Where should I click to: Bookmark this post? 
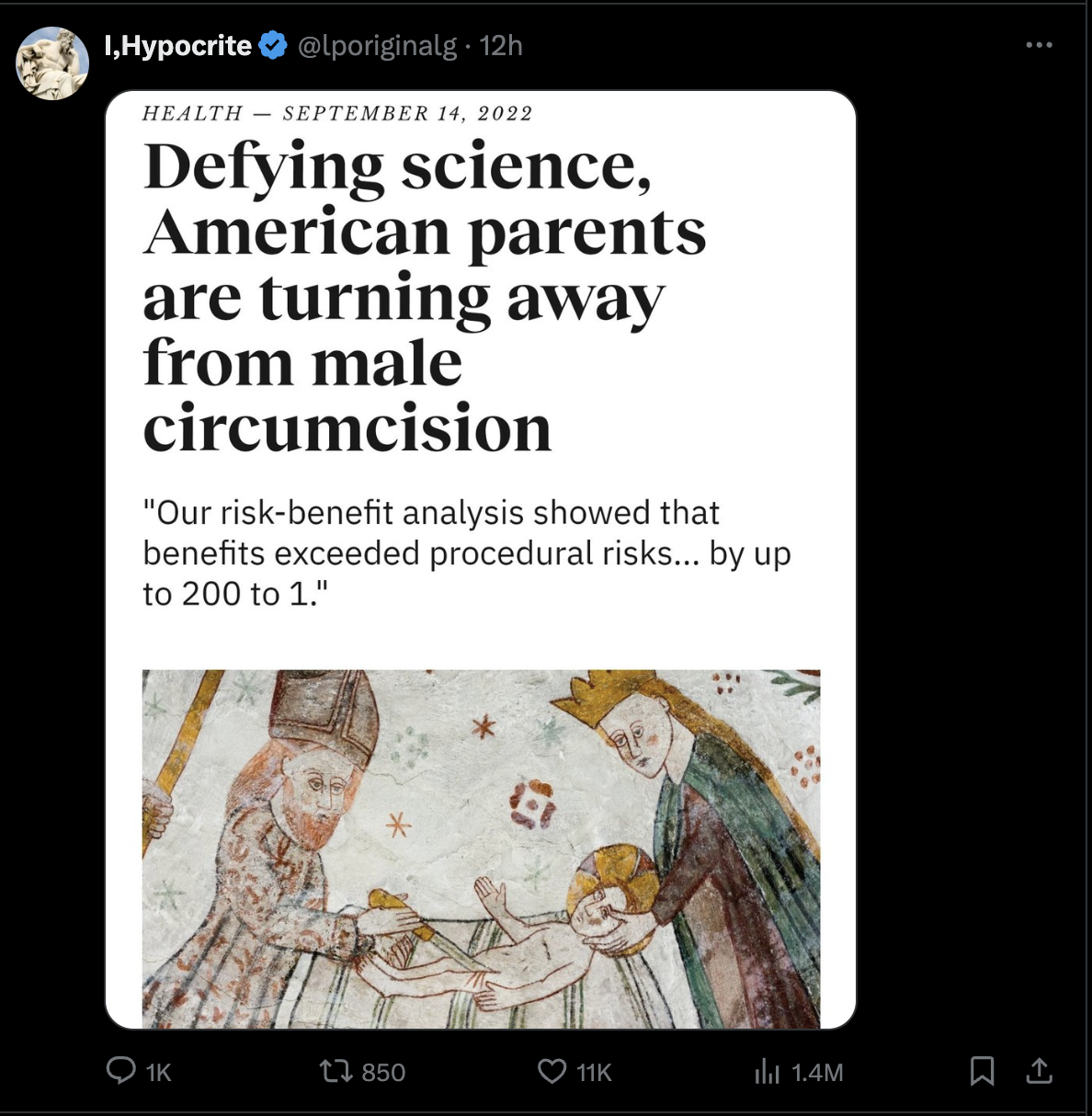pos(982,1071)
